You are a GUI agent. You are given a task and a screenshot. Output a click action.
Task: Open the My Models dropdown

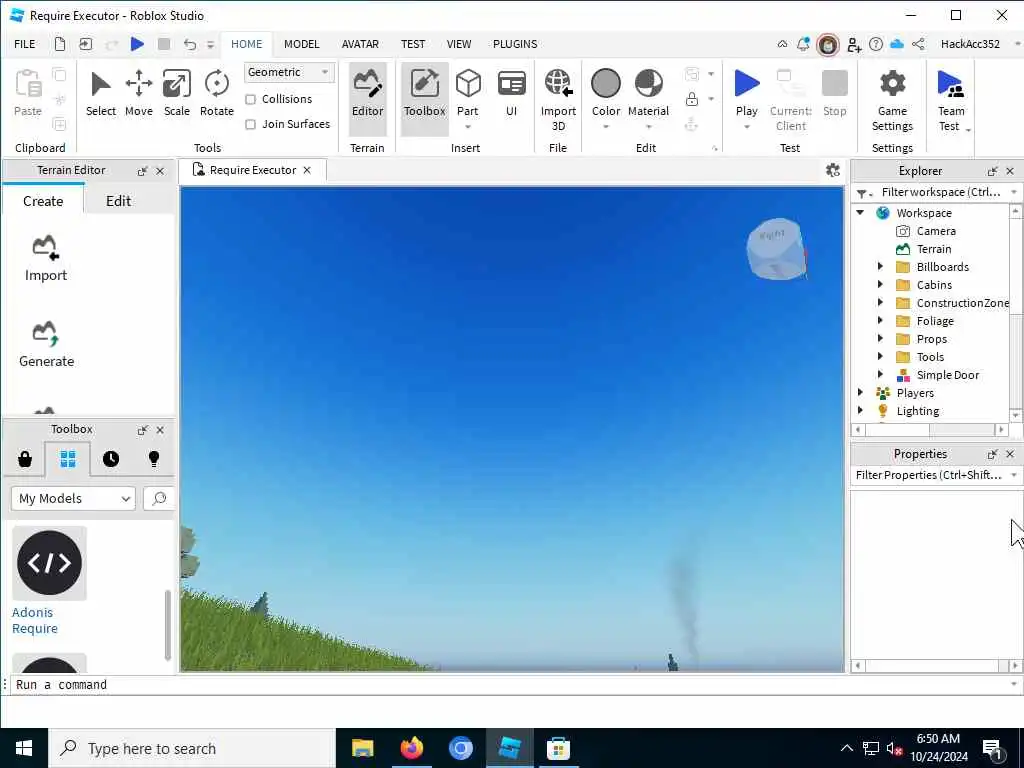coord(73,498)
